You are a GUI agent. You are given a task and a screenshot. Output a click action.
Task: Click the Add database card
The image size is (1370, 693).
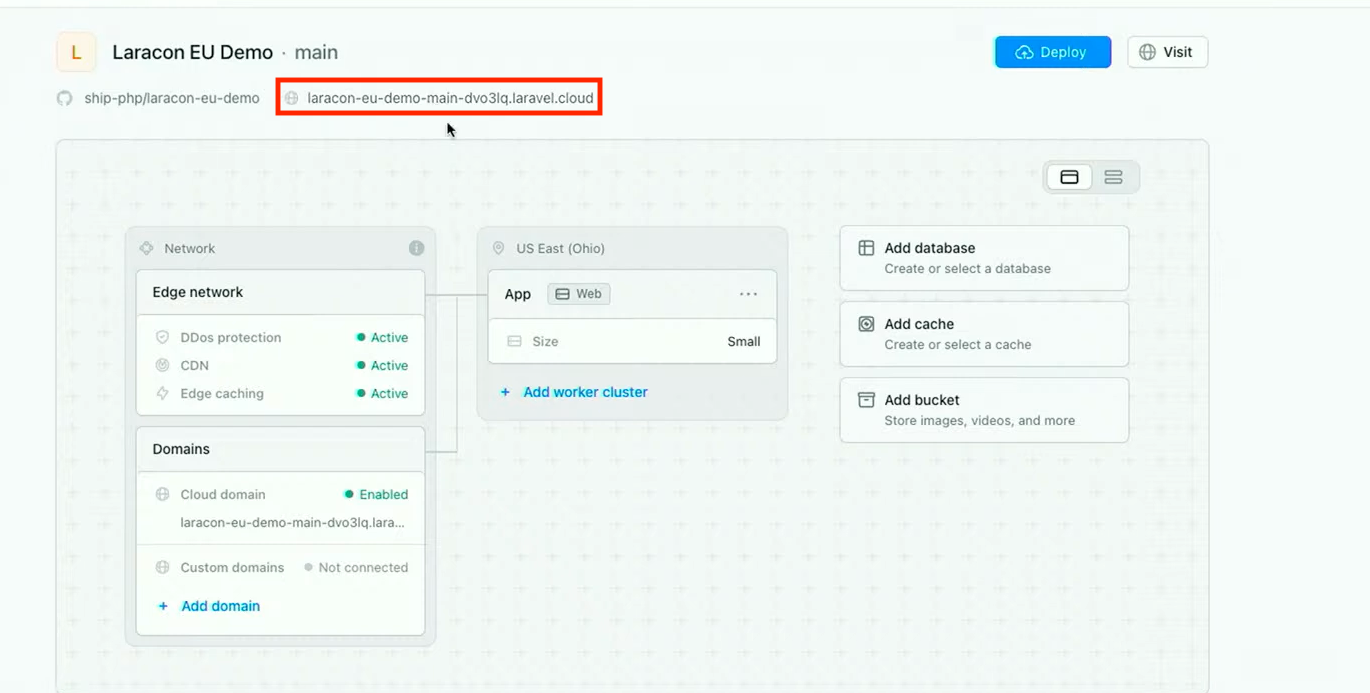(984, 258)
